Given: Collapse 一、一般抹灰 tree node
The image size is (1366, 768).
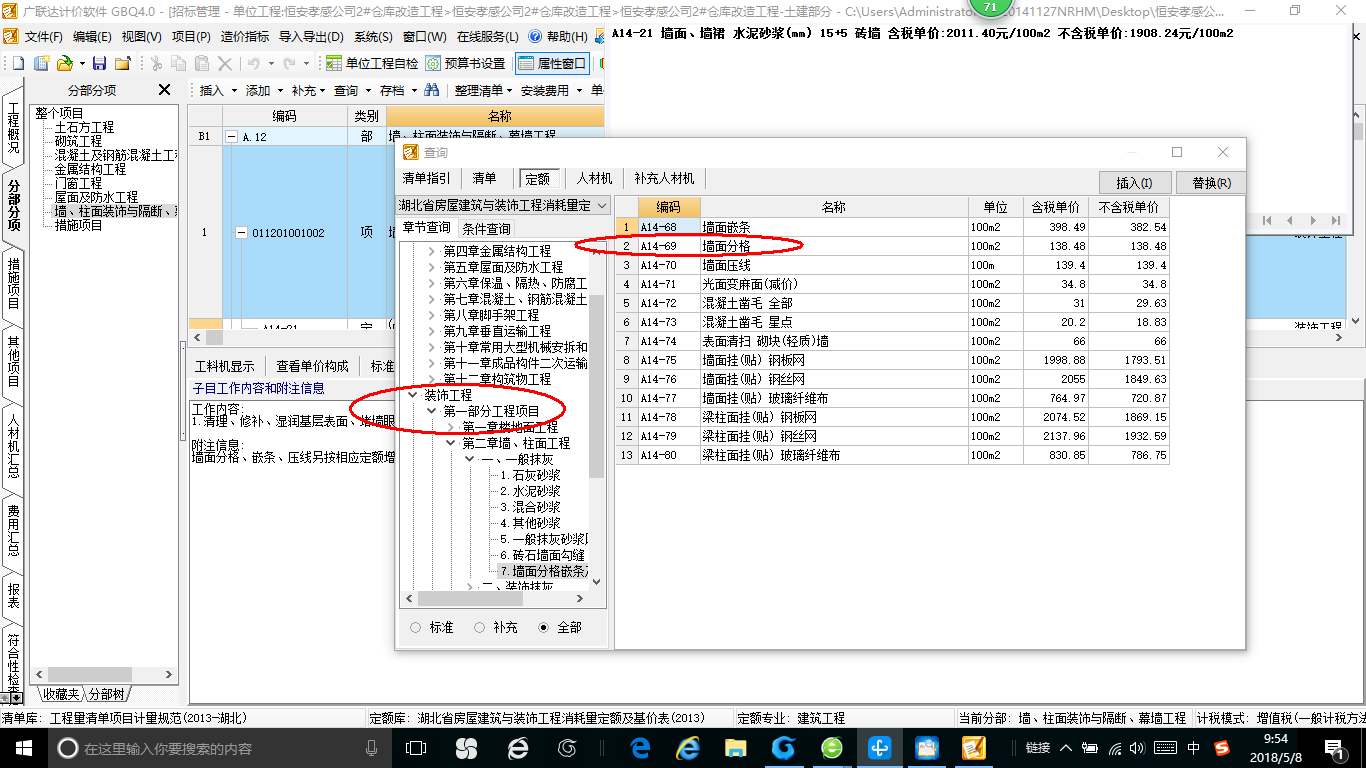Looking at the screenshot, I should 468,459.
